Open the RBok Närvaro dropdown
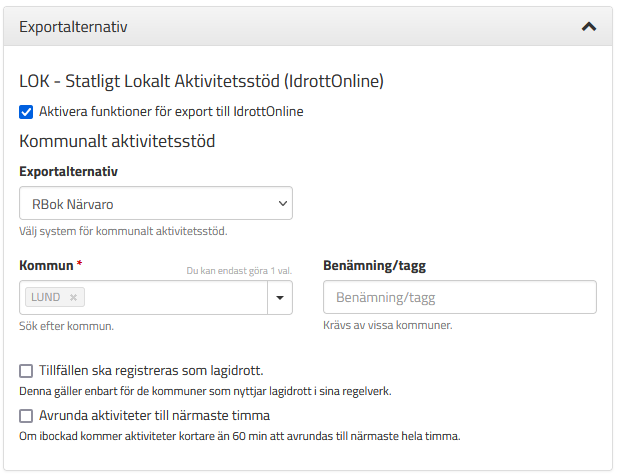This screenshot has width=618, height=476. (156, 203)
